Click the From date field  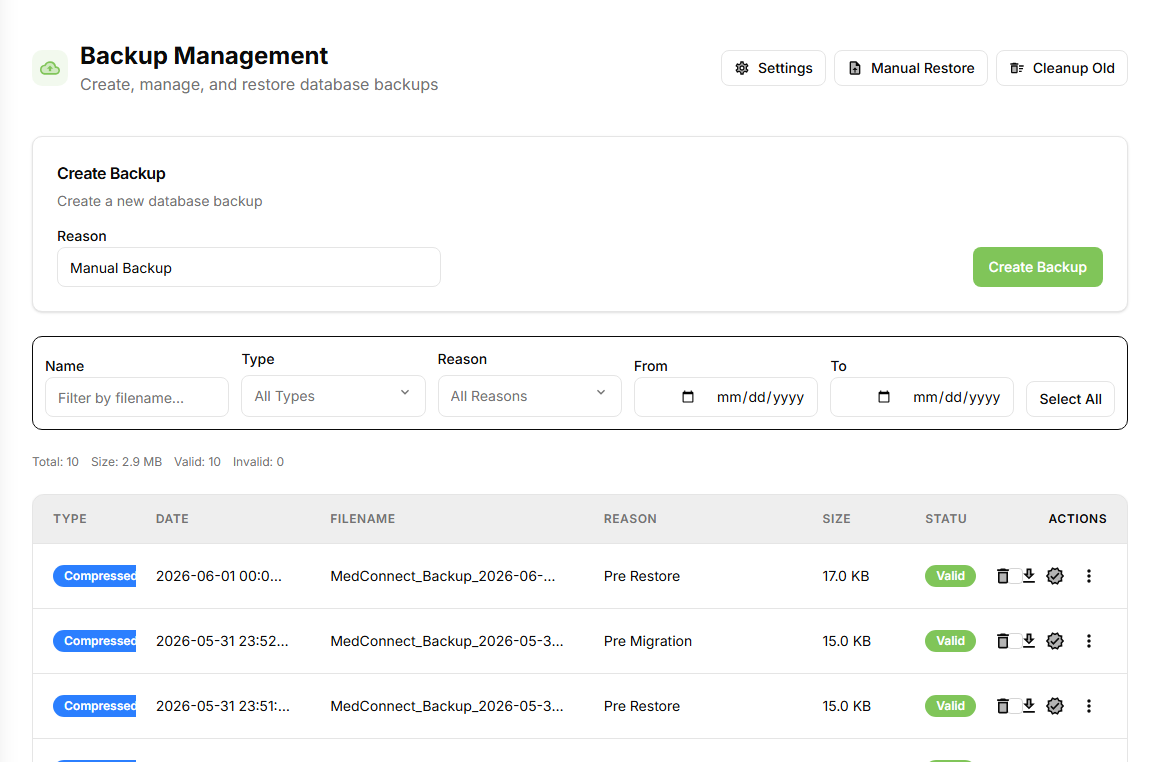[726, 397]
